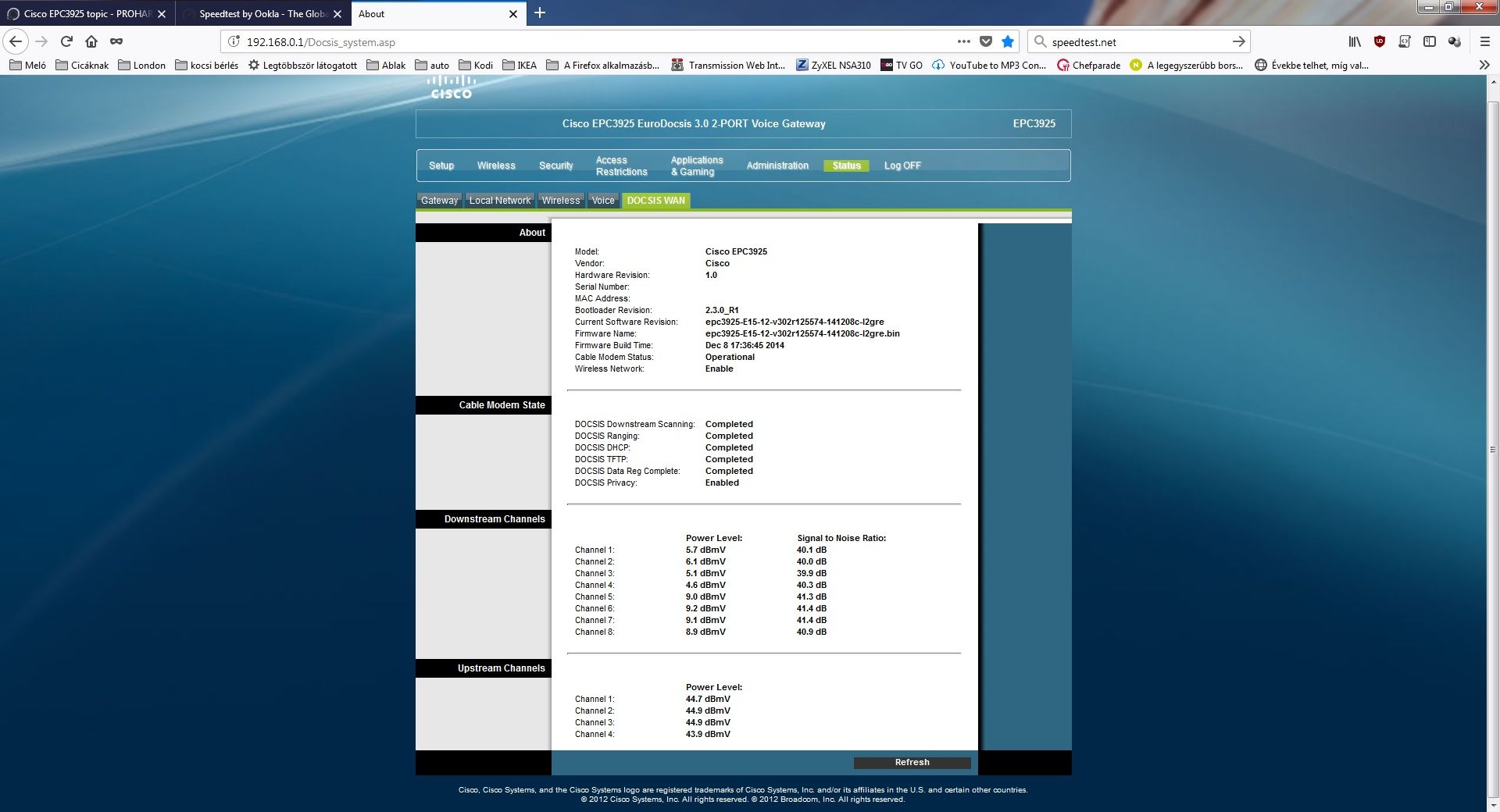Switch to the Gateway status tab

(x=439, y=201)
